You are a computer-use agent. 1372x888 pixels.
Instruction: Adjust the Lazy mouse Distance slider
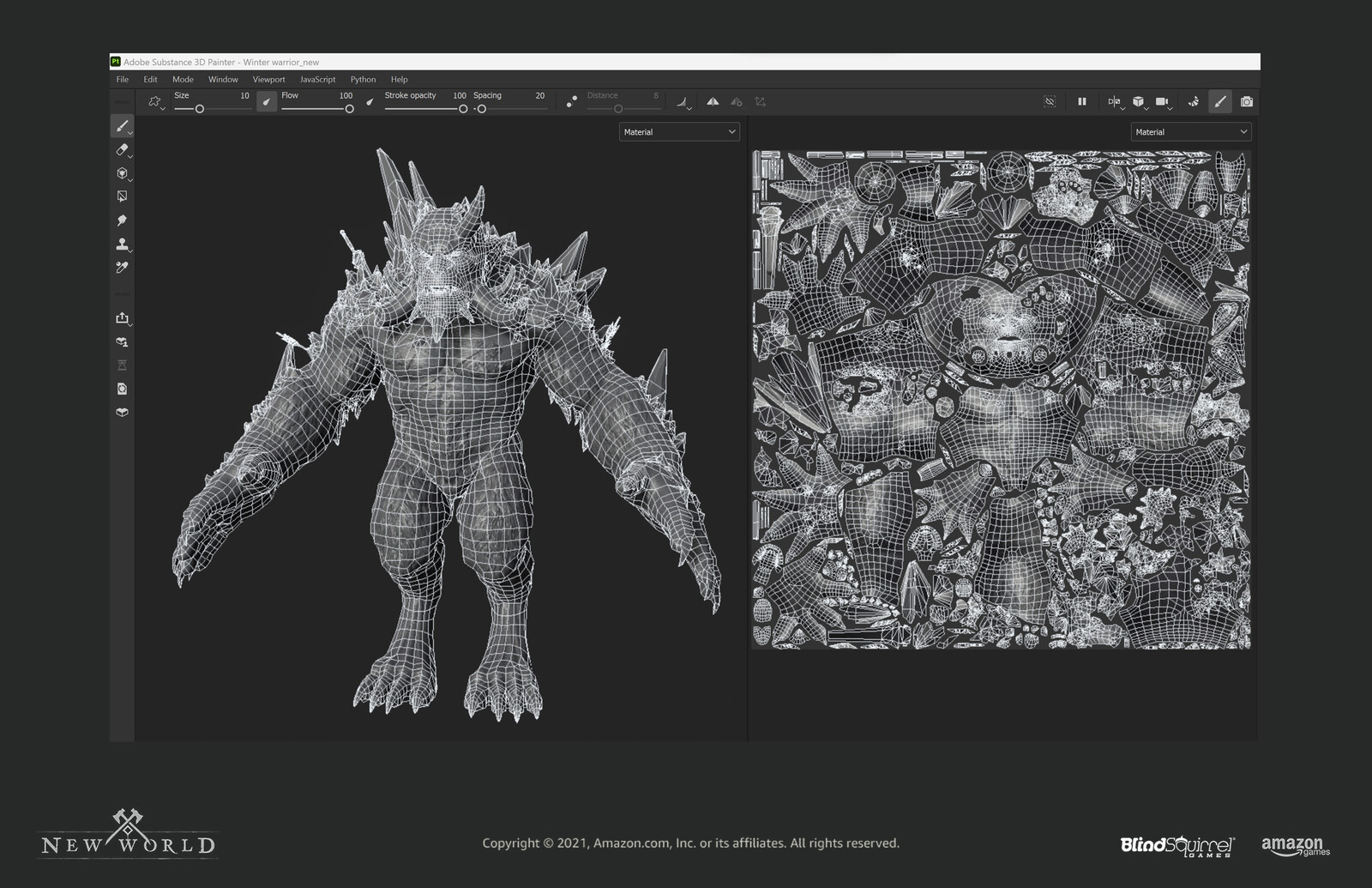pyautogui.click(x=623, y=109)
